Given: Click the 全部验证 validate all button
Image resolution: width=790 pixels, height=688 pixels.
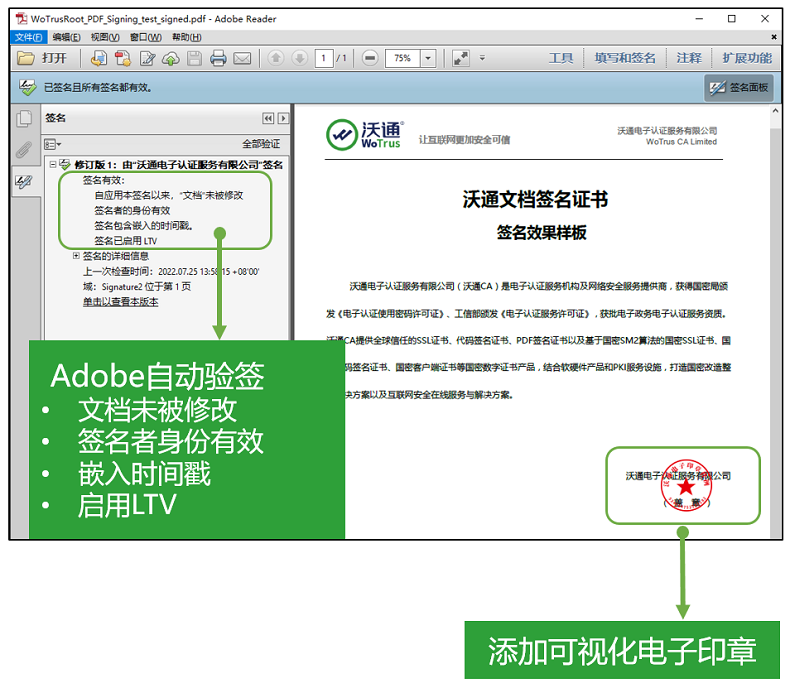Looking at the screenshot, I should coord(261,144).
